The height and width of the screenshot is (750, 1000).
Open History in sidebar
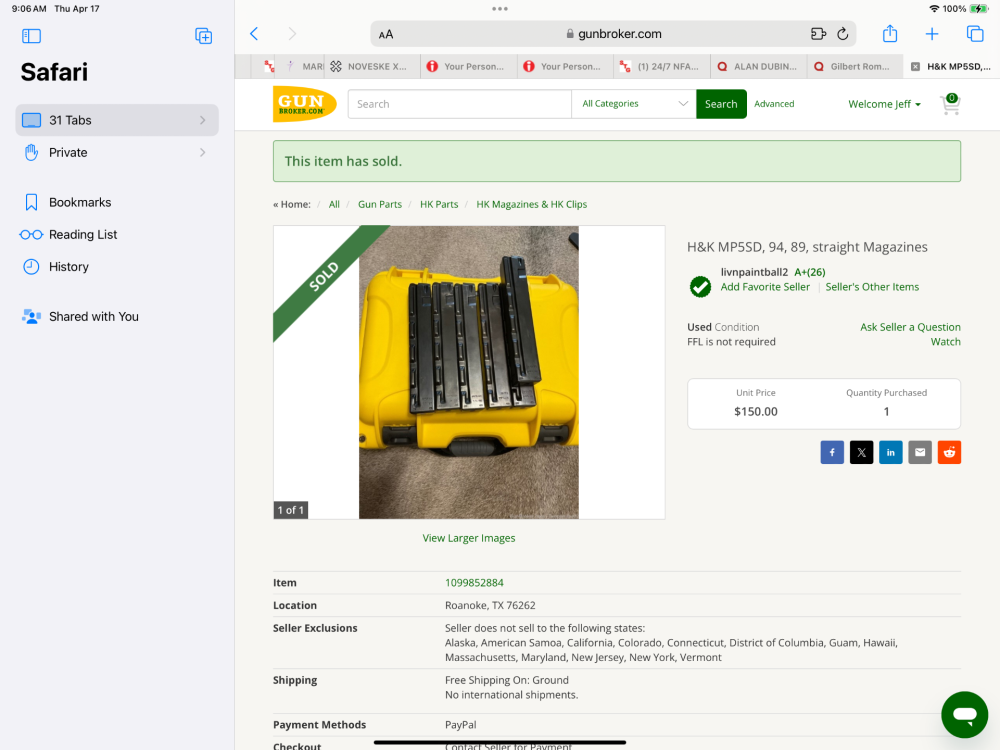click(56, 267)
